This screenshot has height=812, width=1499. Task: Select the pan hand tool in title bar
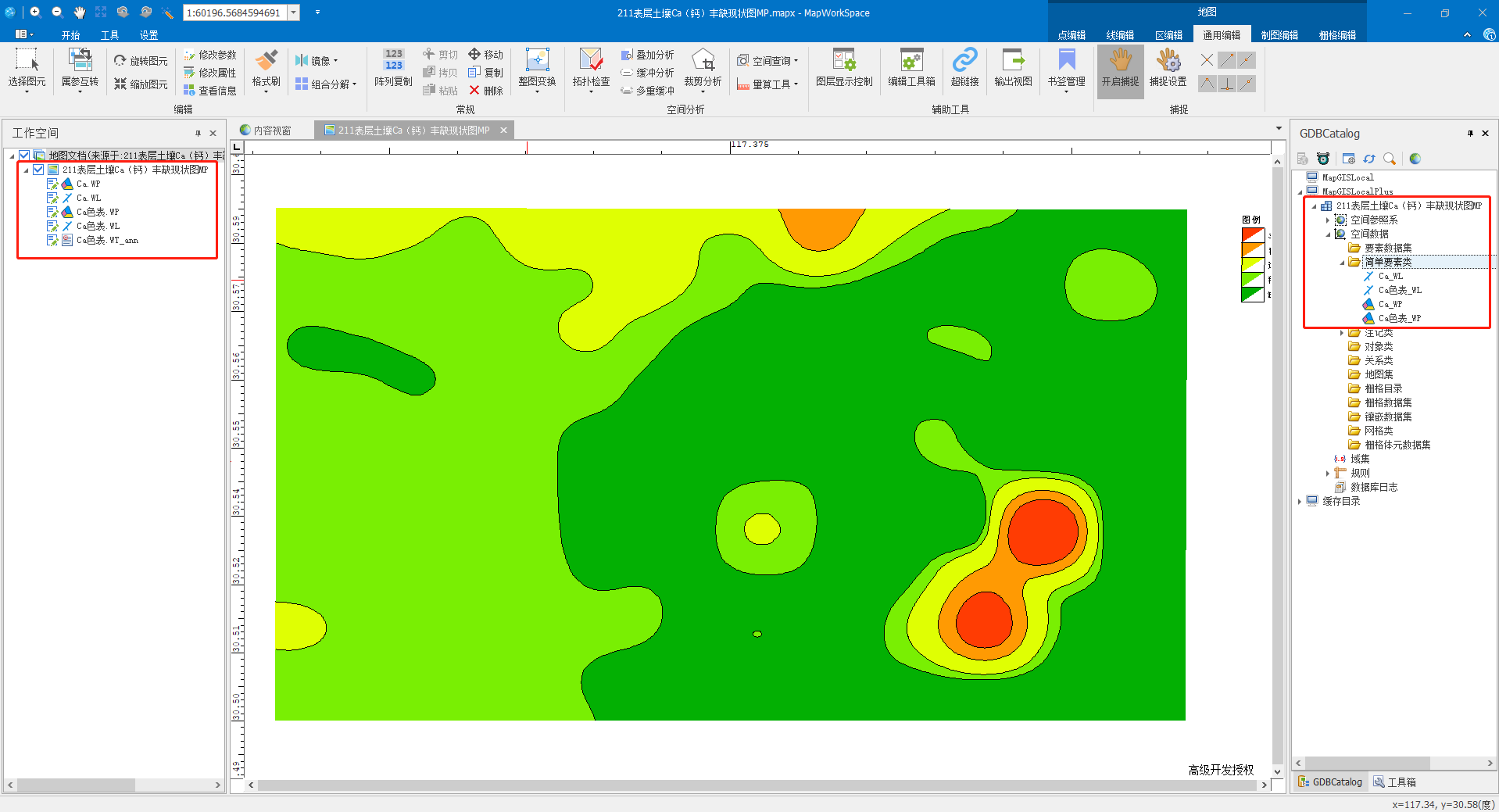(x=79, y=13)
